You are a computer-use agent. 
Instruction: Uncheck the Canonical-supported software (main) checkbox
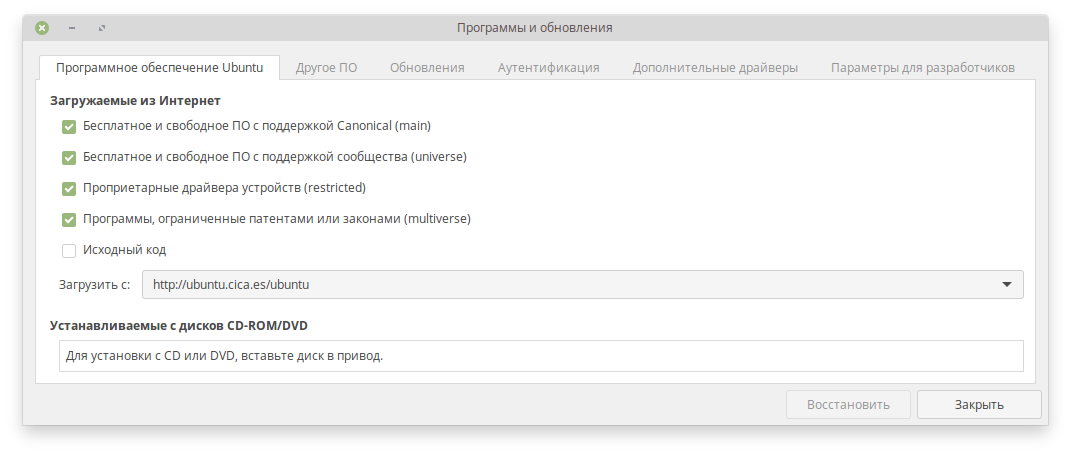69,127
